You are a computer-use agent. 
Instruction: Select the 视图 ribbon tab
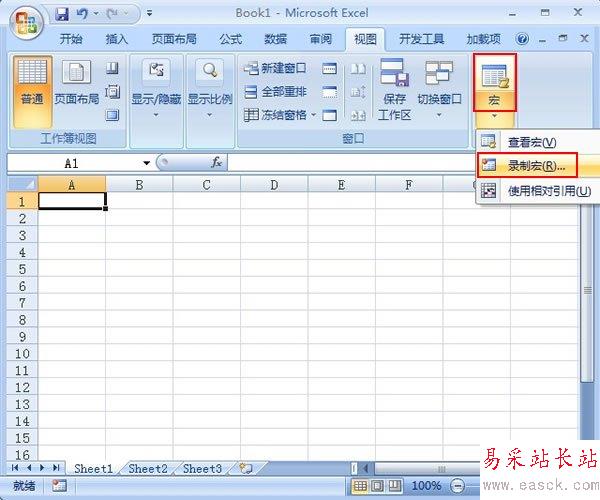[365, 39]
